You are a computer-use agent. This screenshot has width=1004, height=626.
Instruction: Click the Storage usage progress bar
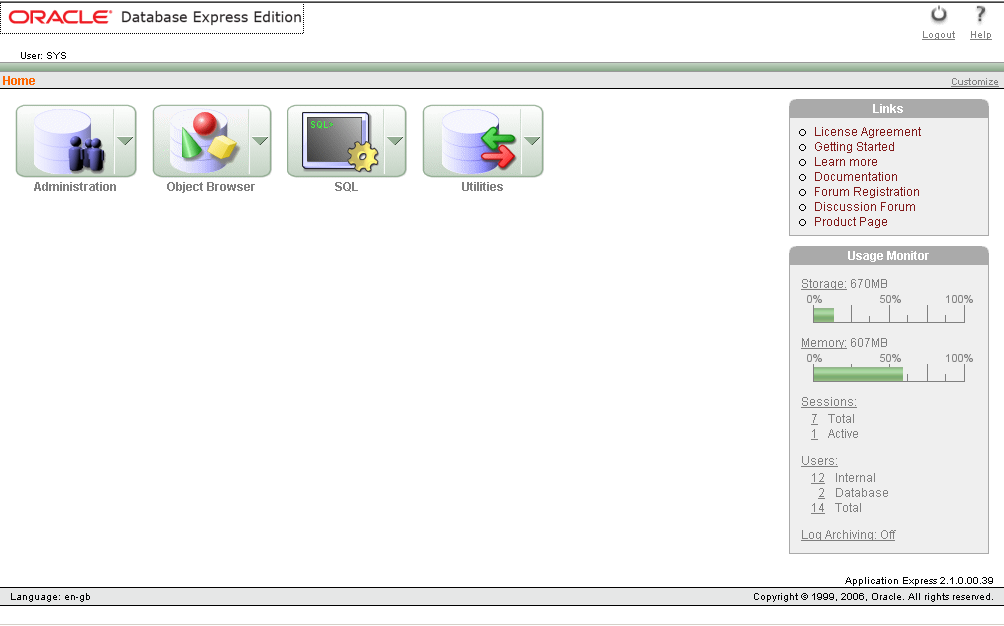pos(889,314)
